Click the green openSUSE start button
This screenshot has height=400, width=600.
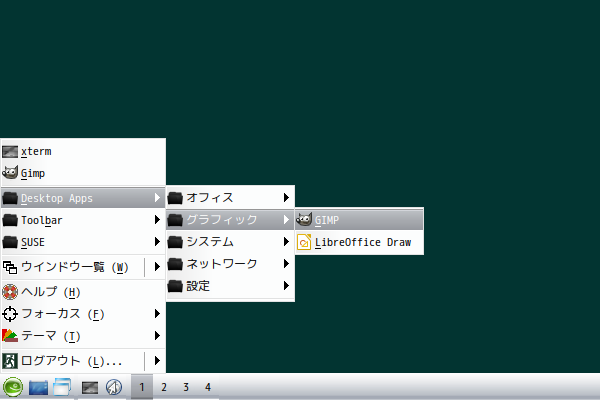pyautogui.click(x=13, y=387)
